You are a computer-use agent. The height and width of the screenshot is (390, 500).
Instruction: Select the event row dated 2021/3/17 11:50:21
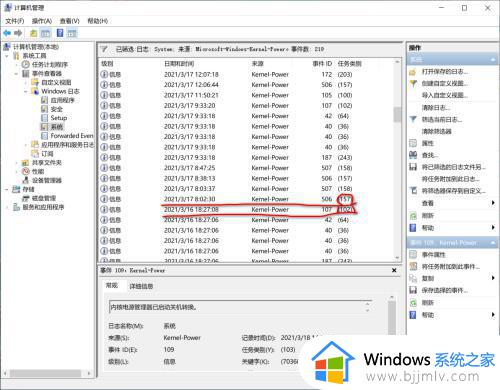coord(247,95)
